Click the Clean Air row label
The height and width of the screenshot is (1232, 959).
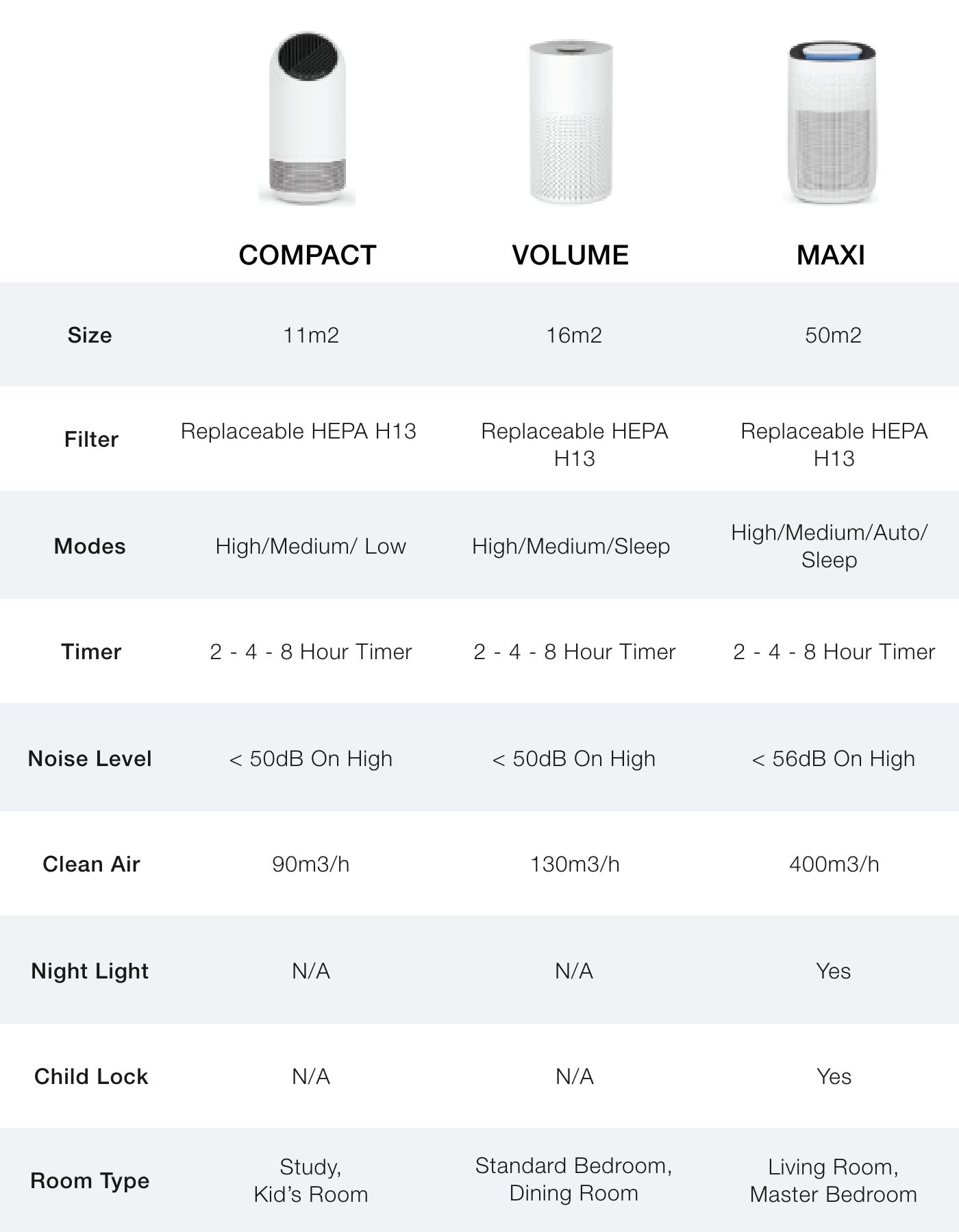(x=91, y=864)
